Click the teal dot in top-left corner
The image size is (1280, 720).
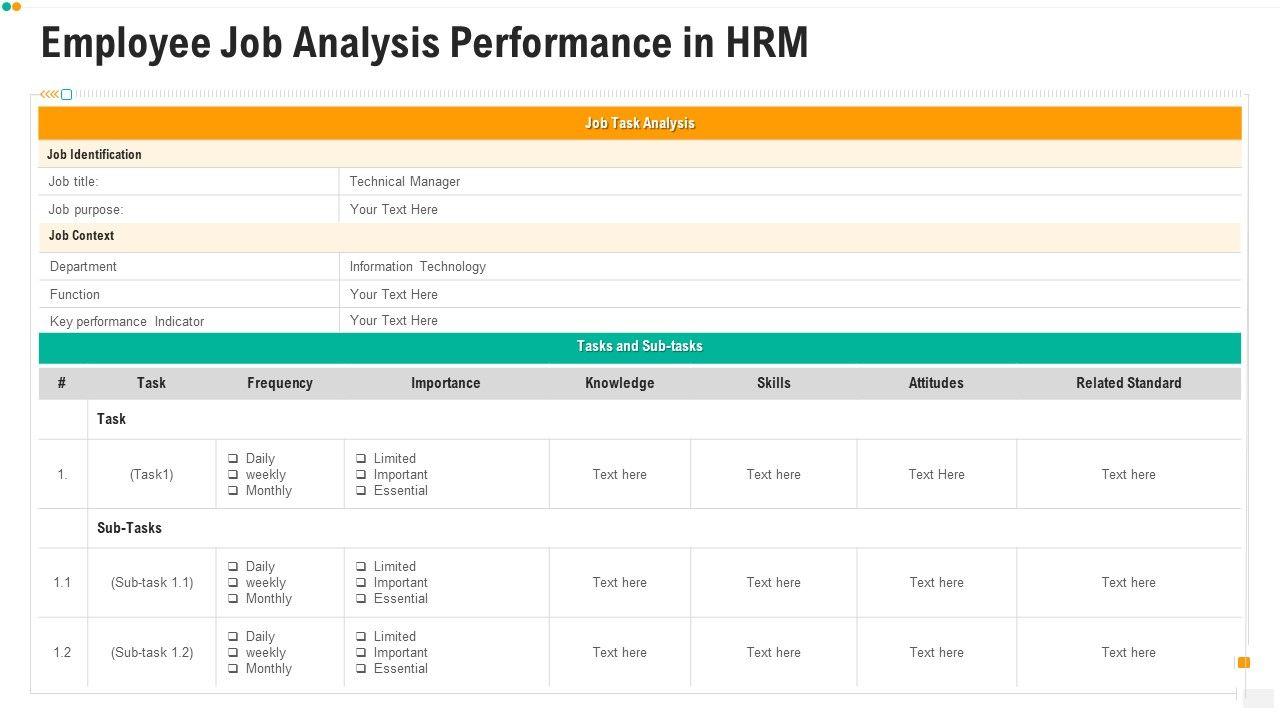(6, 7)
